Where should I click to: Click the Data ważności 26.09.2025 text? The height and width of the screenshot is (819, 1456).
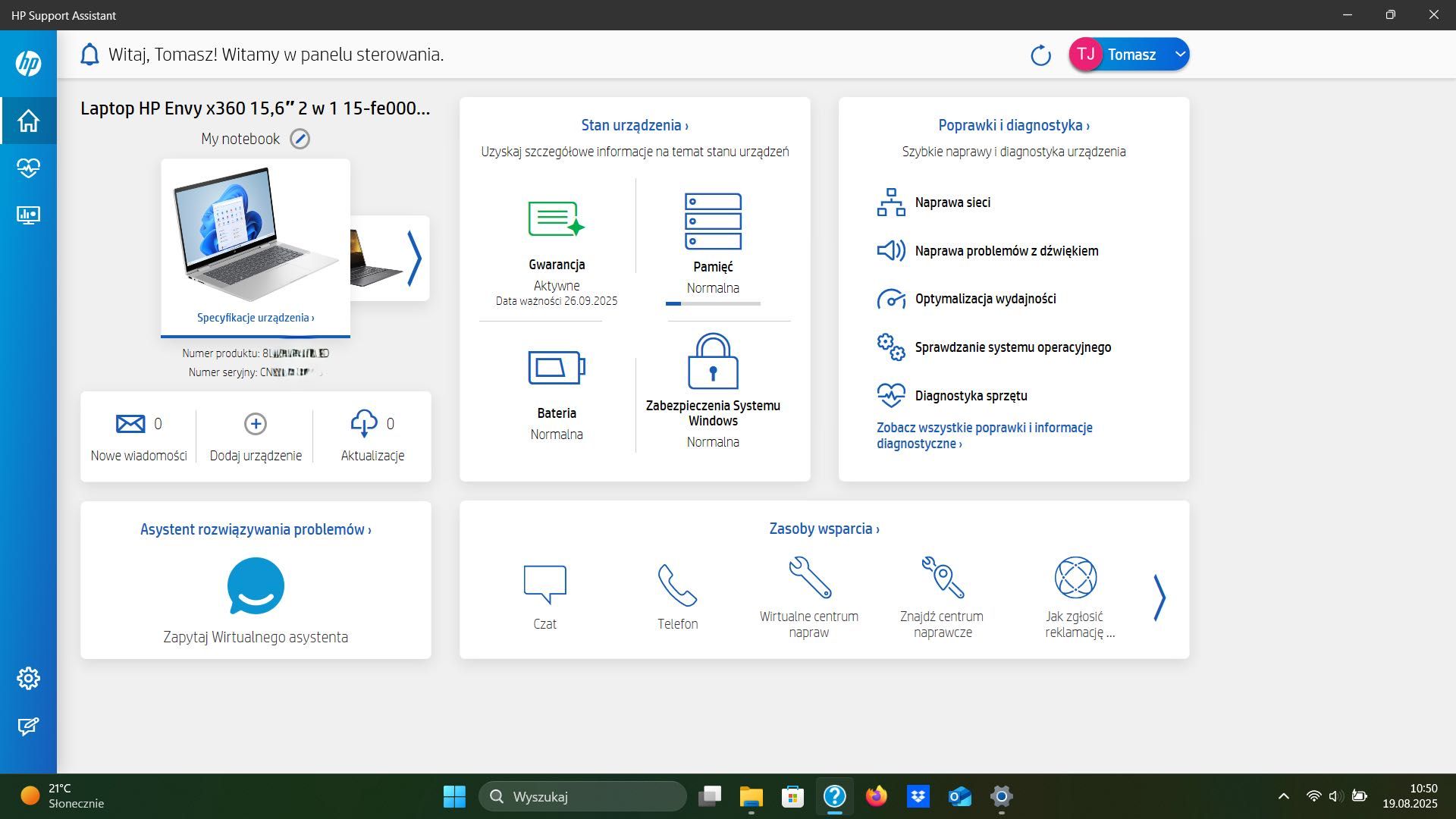point(557,301)
